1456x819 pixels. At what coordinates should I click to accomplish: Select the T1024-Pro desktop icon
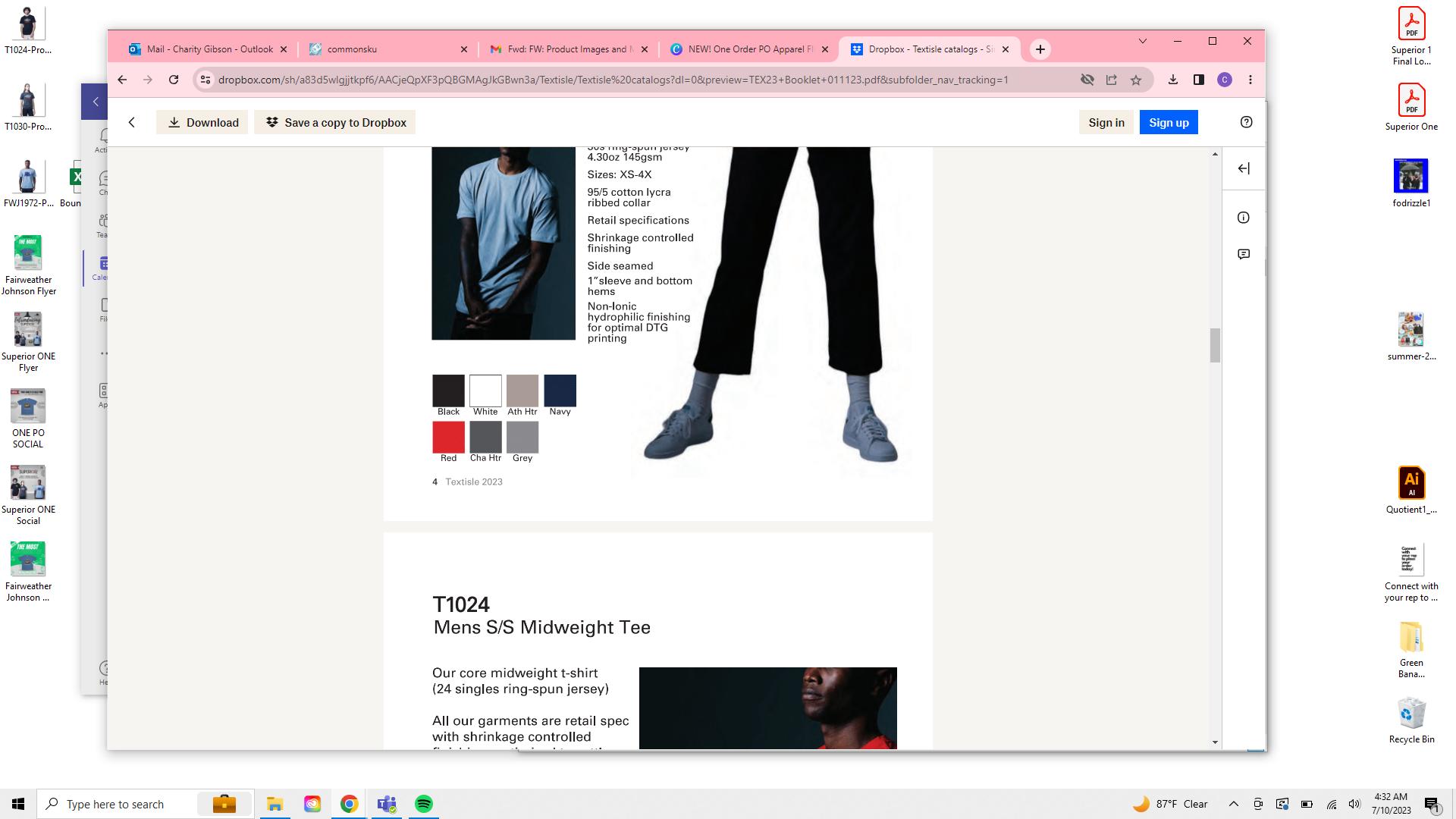(28, 30)
